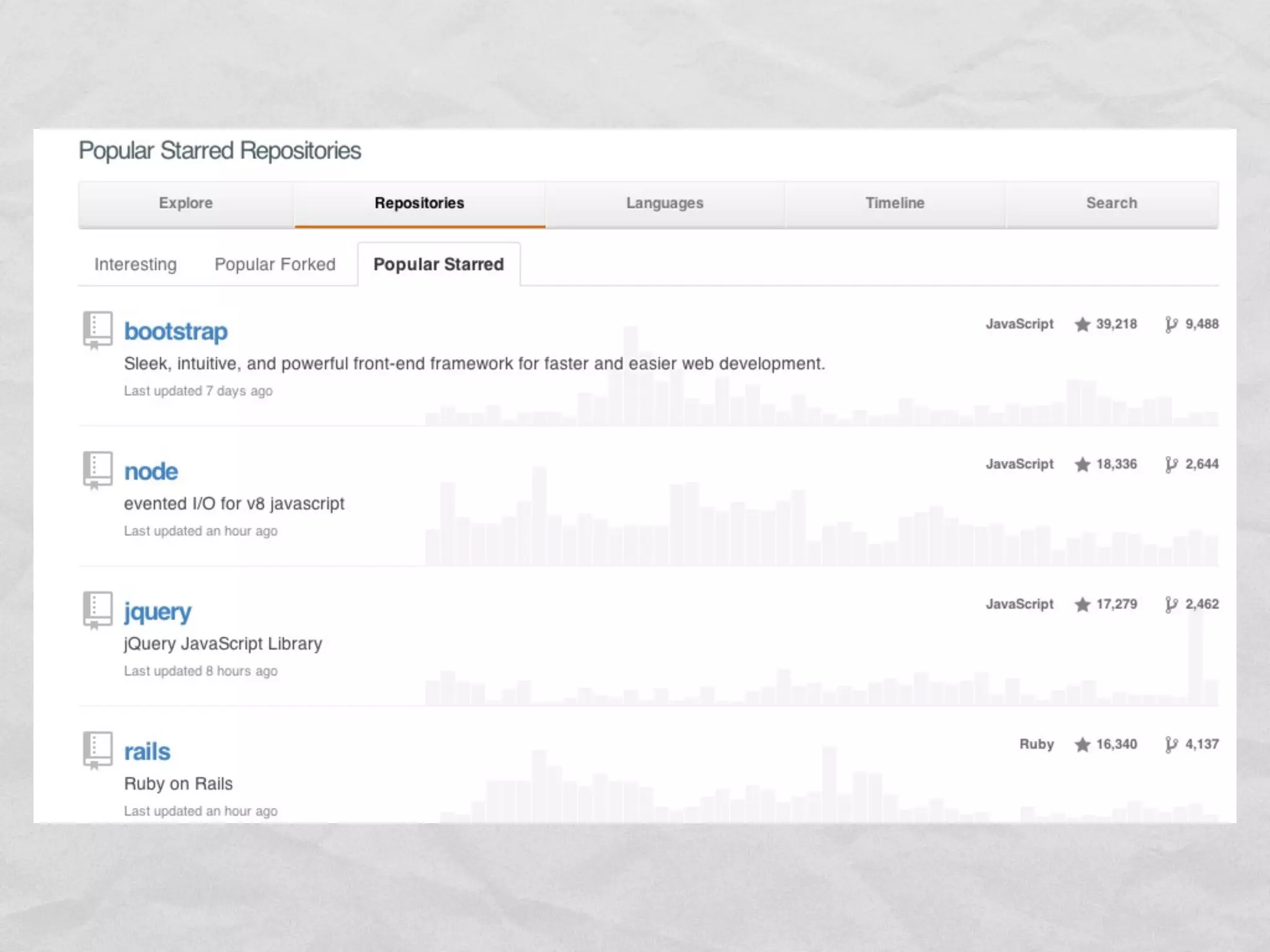Screen dimensions: 1270x952
Task: Click the fork icon for rails
Action: point(1171,744)
